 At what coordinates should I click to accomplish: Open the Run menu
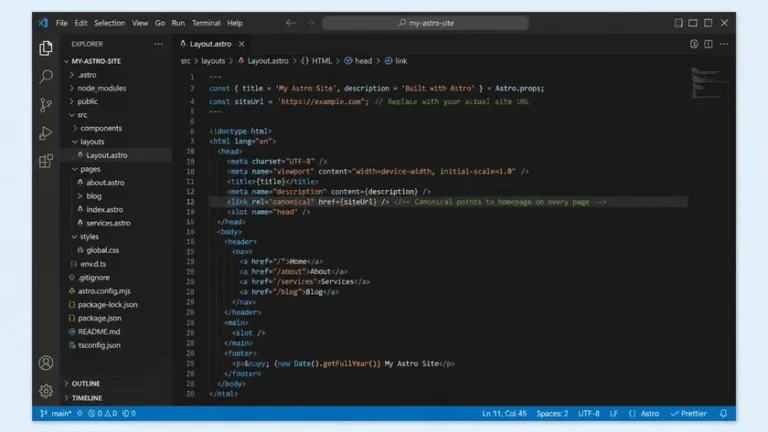178,23
